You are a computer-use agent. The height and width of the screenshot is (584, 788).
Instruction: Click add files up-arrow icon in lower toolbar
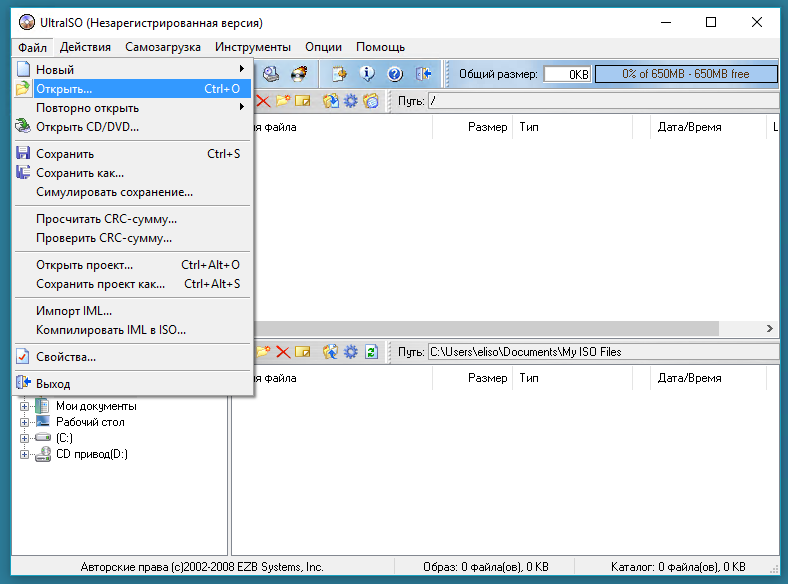pyautogui.click(x=331, y=352)
